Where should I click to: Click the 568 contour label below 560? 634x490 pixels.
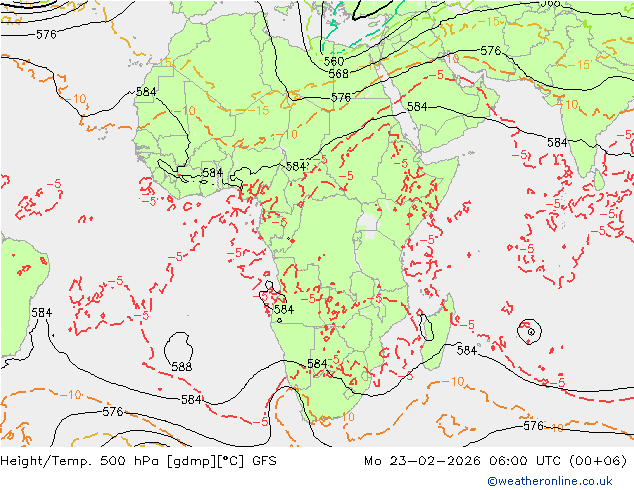pos(338,74)
